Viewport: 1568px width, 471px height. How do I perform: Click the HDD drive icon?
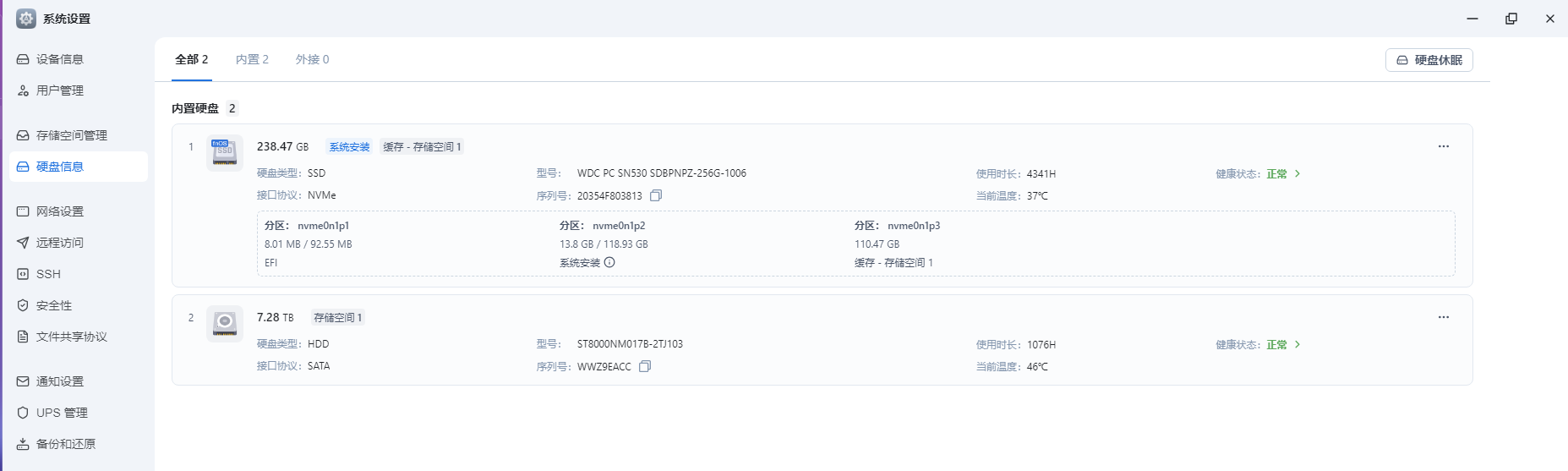click(x=225, y=324)
